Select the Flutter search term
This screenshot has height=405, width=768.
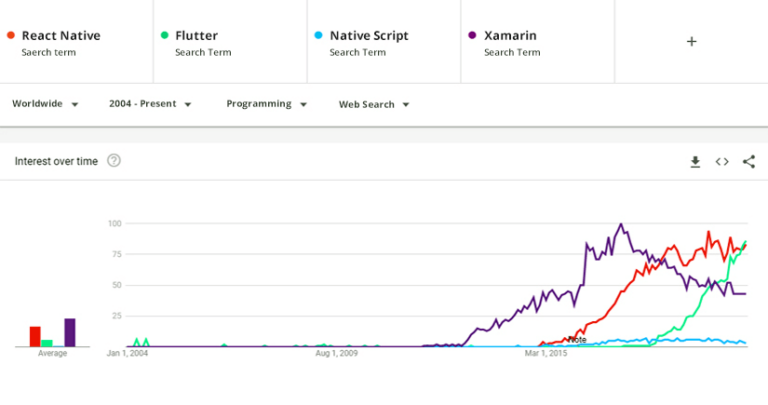click(x=196, y=36)
